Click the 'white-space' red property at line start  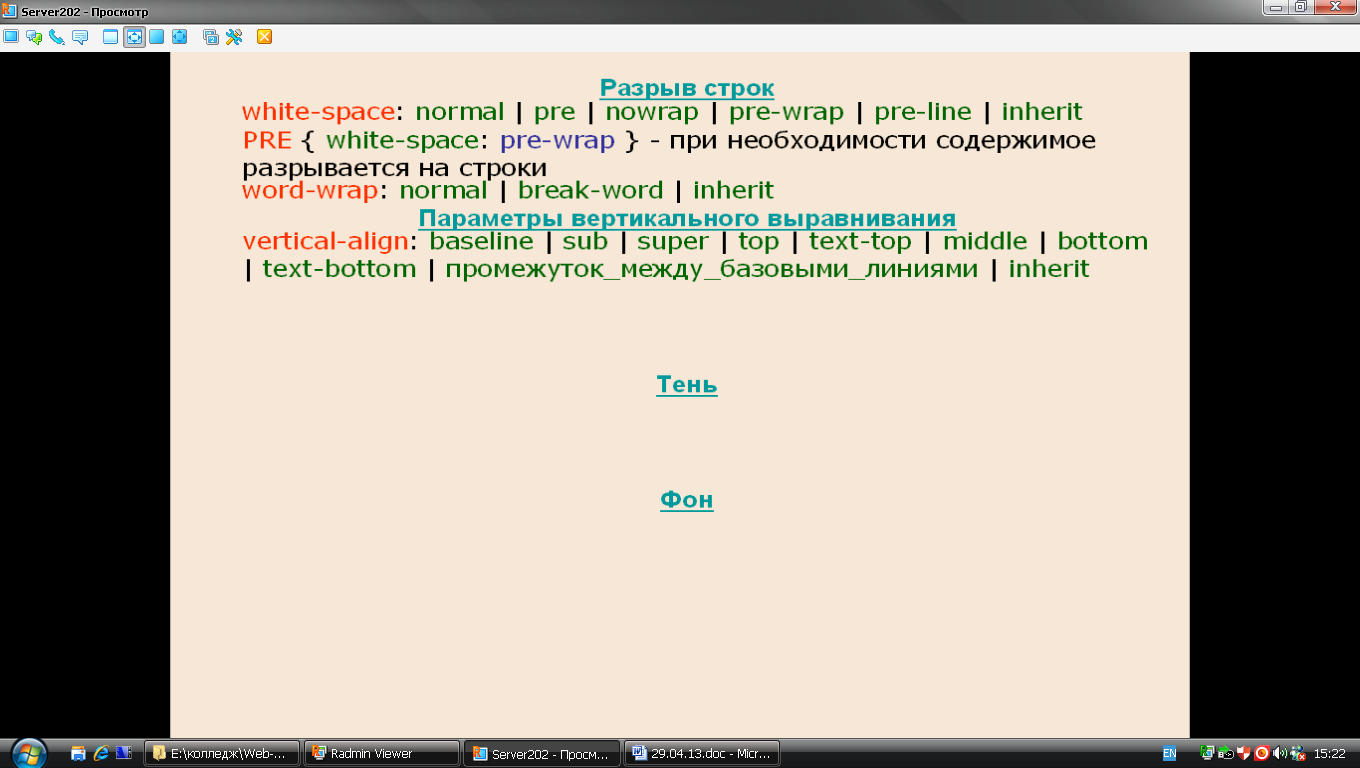point(319,111)
